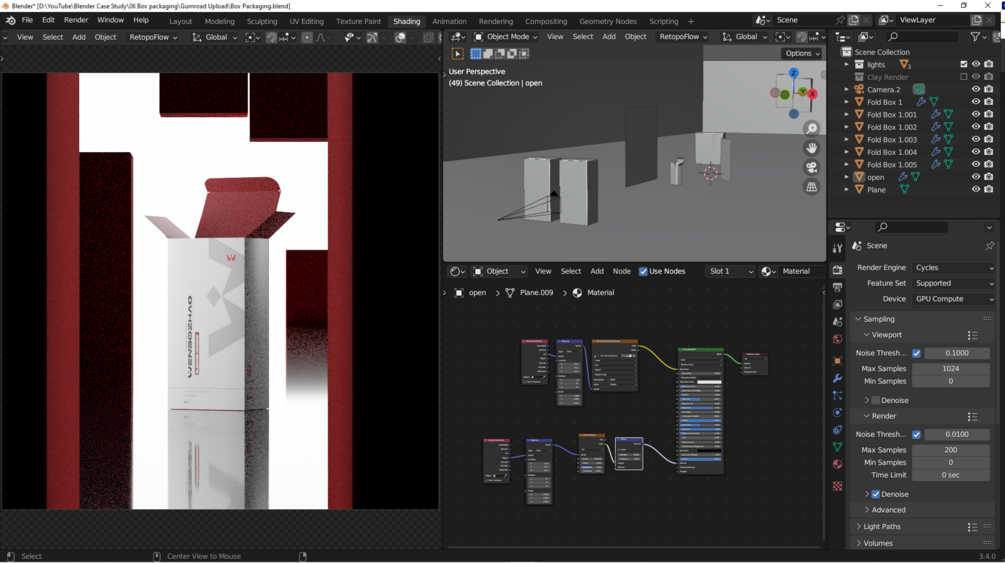Click the pan hand icon in viewport
The width and height of the screenshot is (1005, 563).
811,148
